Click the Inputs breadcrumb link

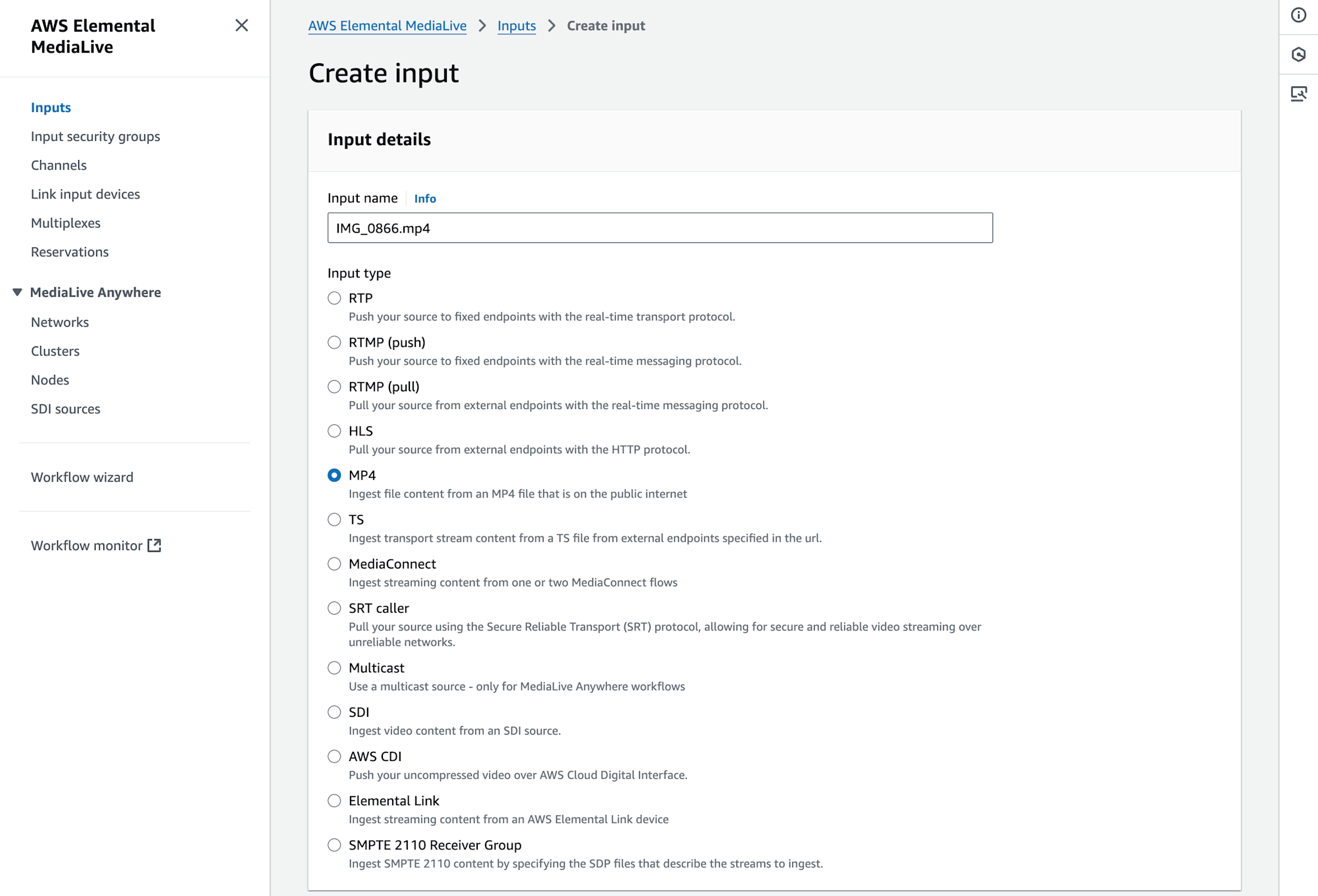(517, 26)
